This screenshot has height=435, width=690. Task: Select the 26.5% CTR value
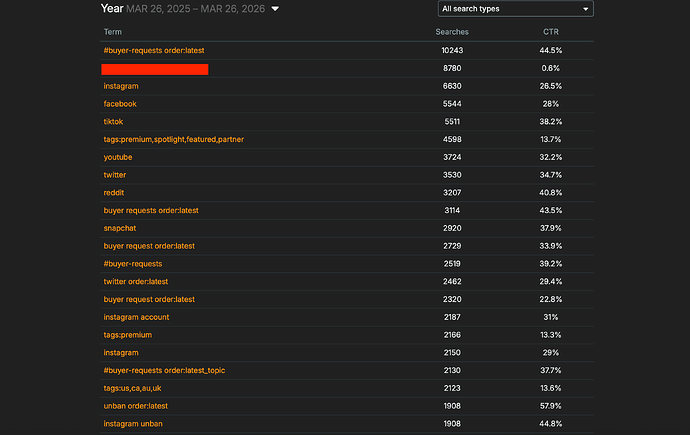(x=551, y=86)
